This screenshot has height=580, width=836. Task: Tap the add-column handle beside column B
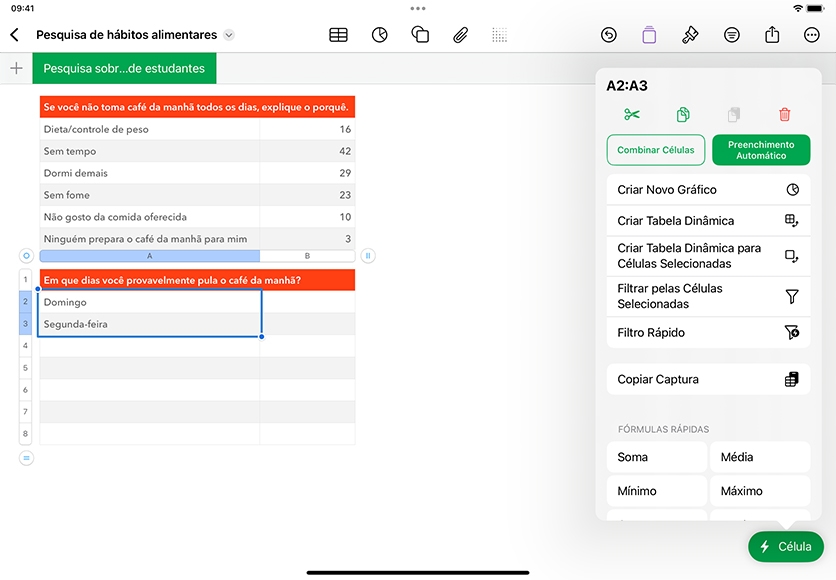tap(368, 256)
